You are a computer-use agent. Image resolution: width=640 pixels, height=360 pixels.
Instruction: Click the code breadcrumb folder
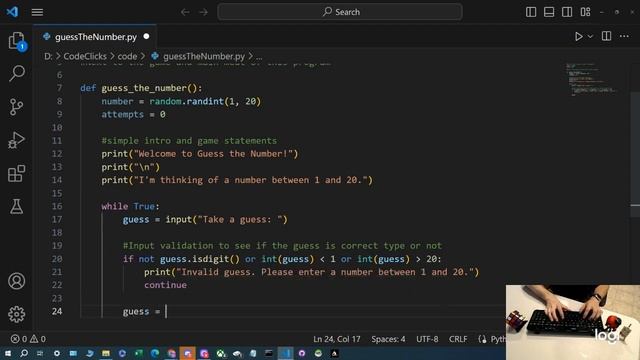(127, 56)
